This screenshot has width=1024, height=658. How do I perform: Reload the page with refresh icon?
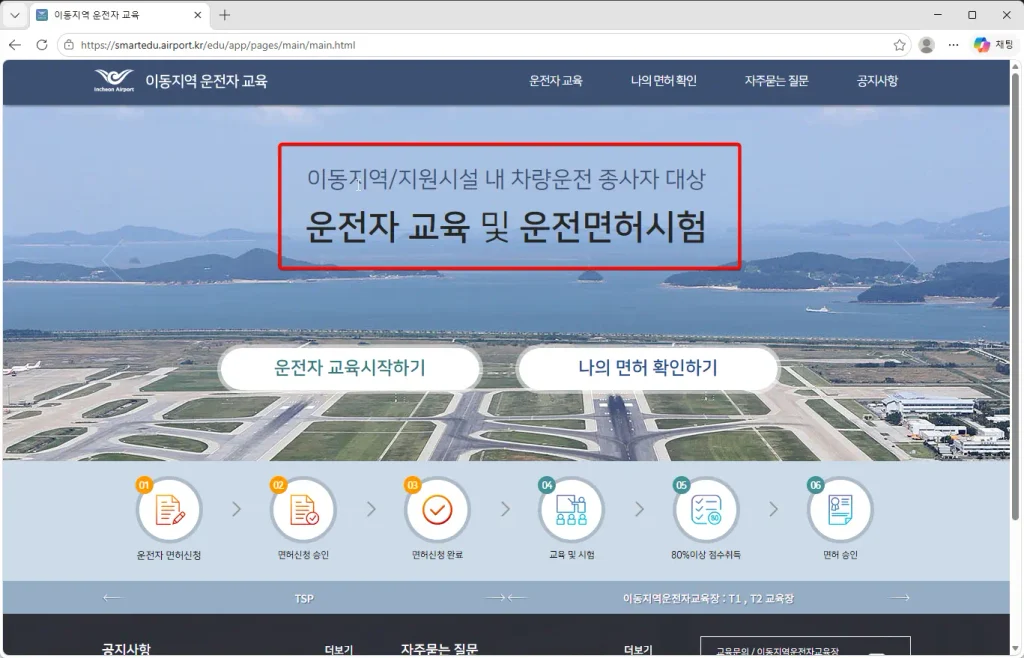[42, 45]
